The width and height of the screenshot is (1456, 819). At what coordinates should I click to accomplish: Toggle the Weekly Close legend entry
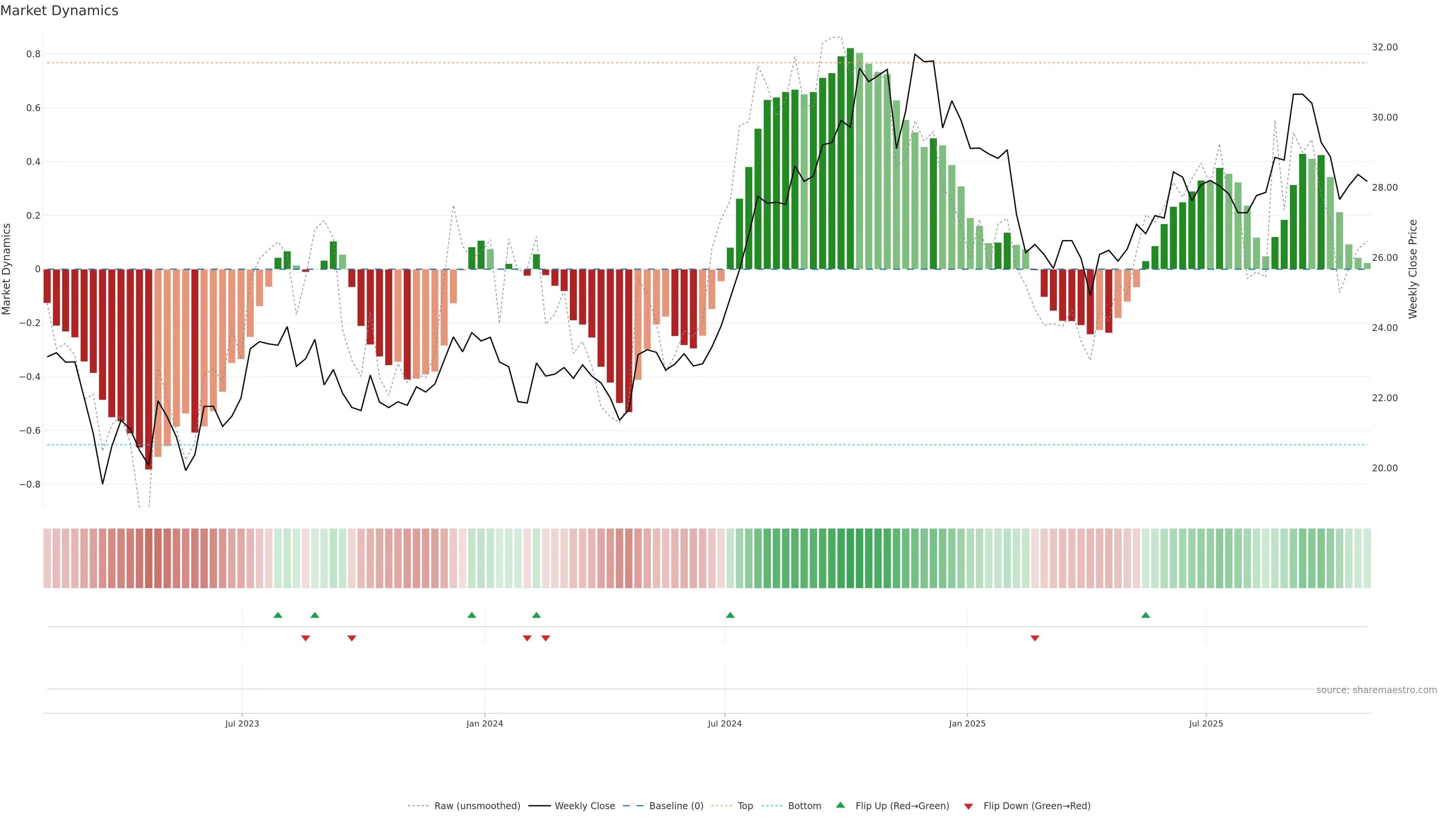point(584,806)
